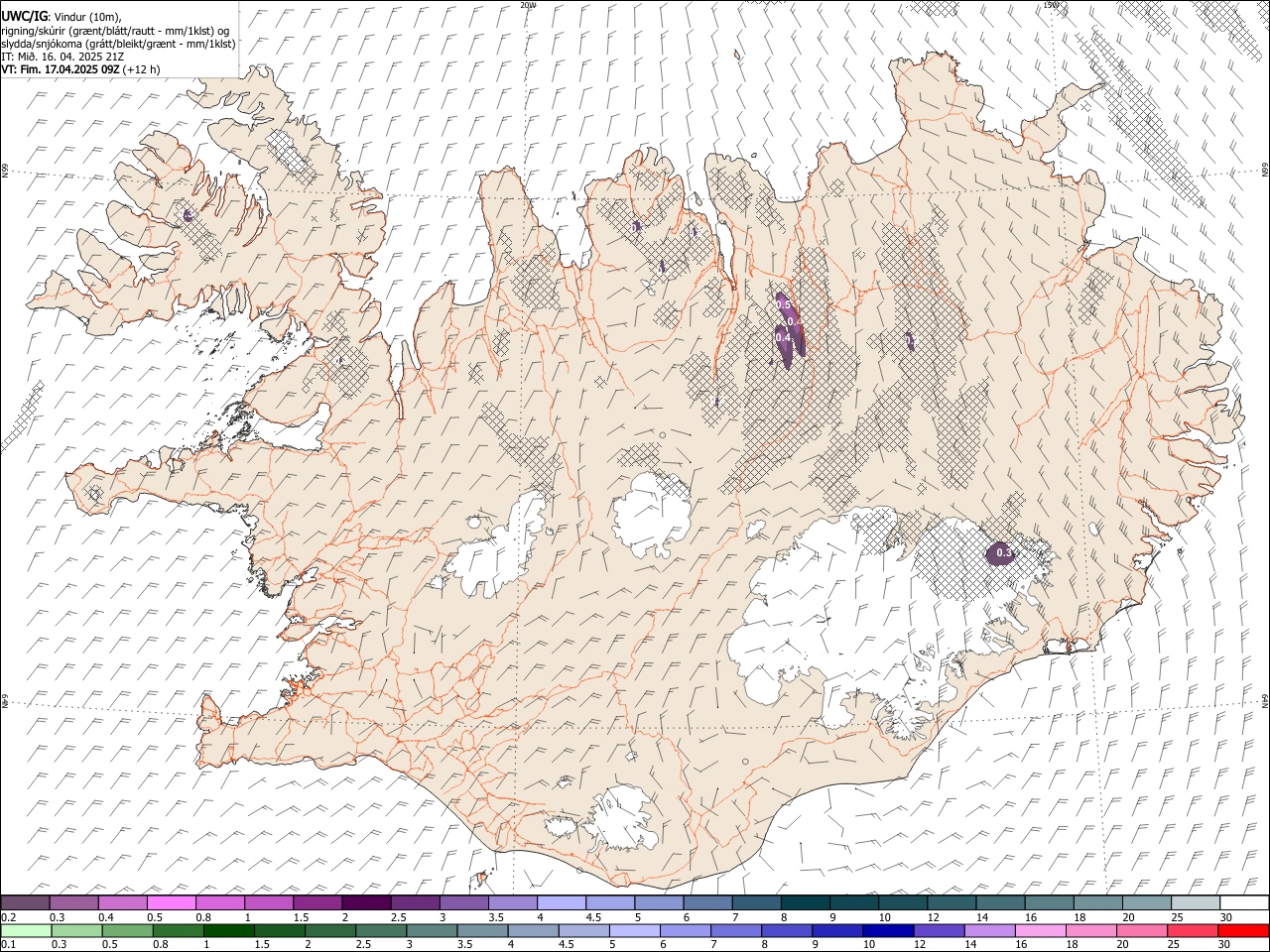Click the 'UWC/IG: Vindur (10m),' title text

click(x=61, y=16)
